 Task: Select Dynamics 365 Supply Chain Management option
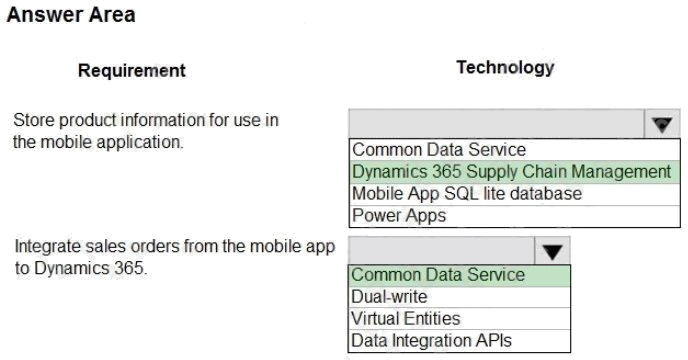pyautogui.click(x=515, y=172)
